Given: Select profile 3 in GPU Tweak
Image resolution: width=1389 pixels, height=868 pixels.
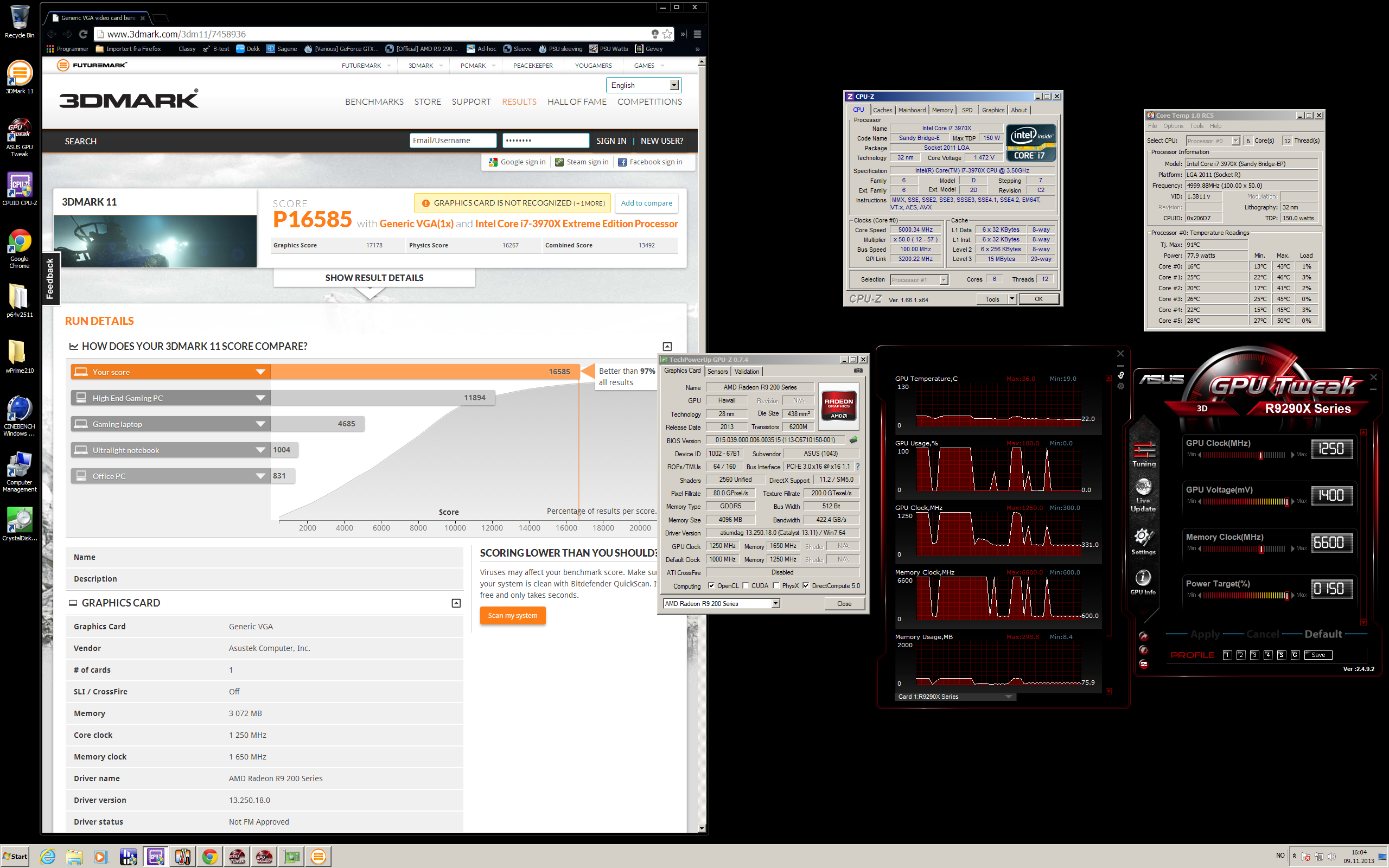Looking at the screenshot, I should 1254,654.
